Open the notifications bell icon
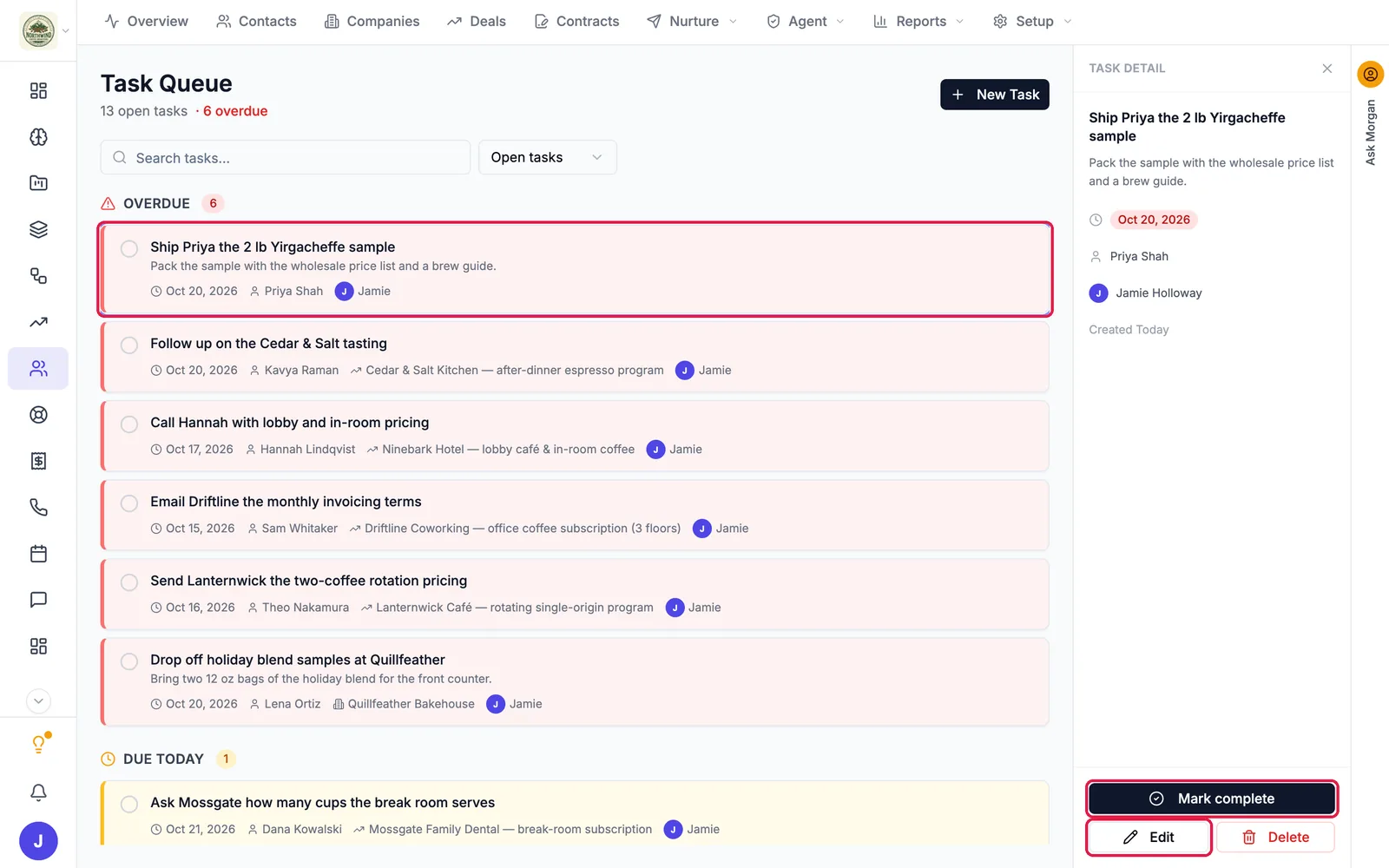 click(x=38, y=792)
